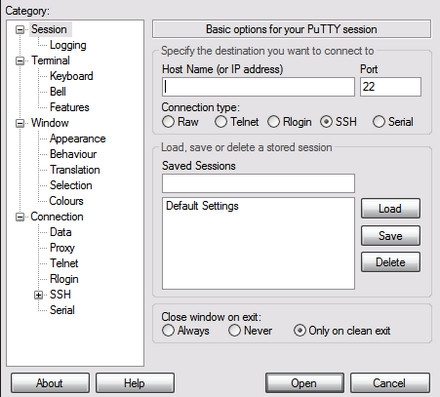Open the Window category
This screenshot has height=397, width=440.
pos(50,123)
